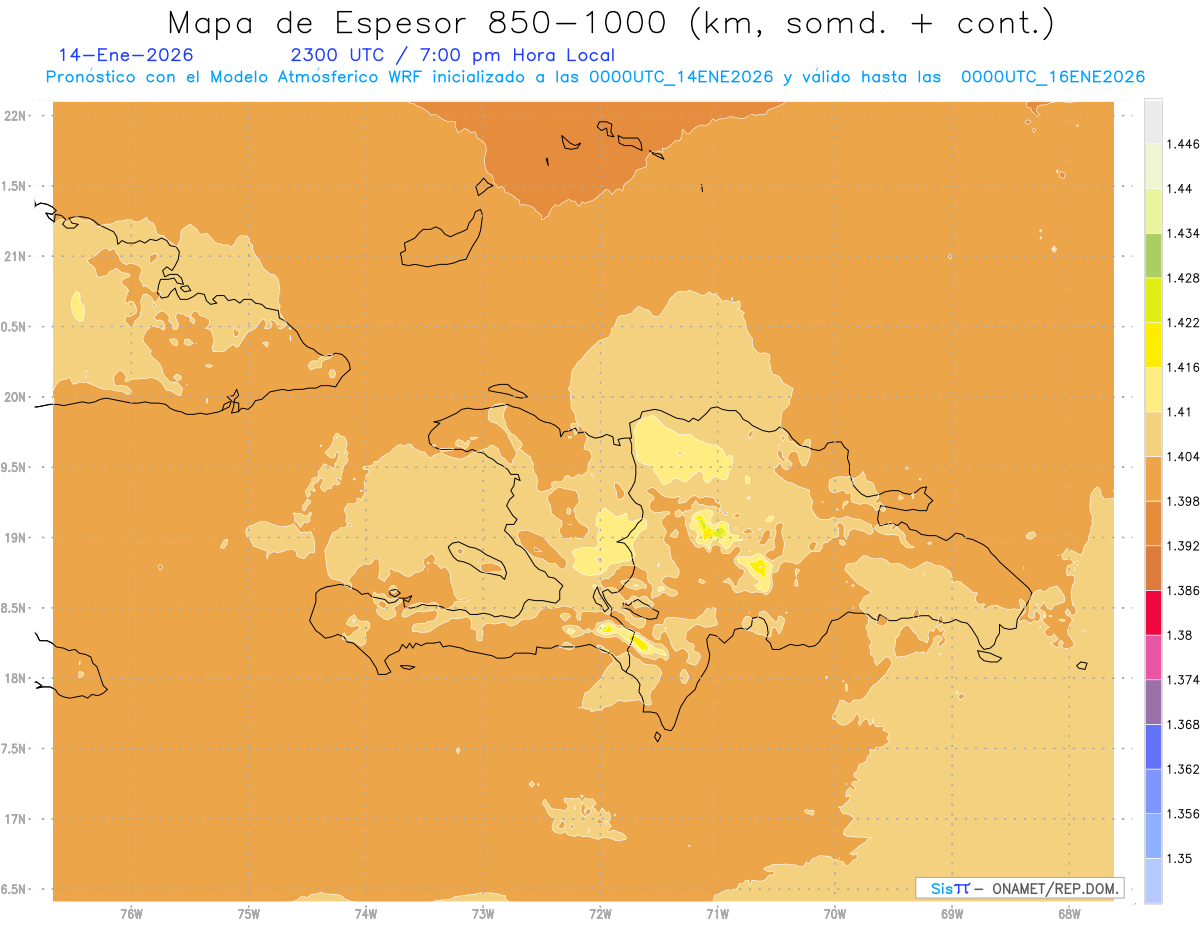
Task: Click the longitude axis label '73W'
Action: pyautogui.click(x=483, y=914)
